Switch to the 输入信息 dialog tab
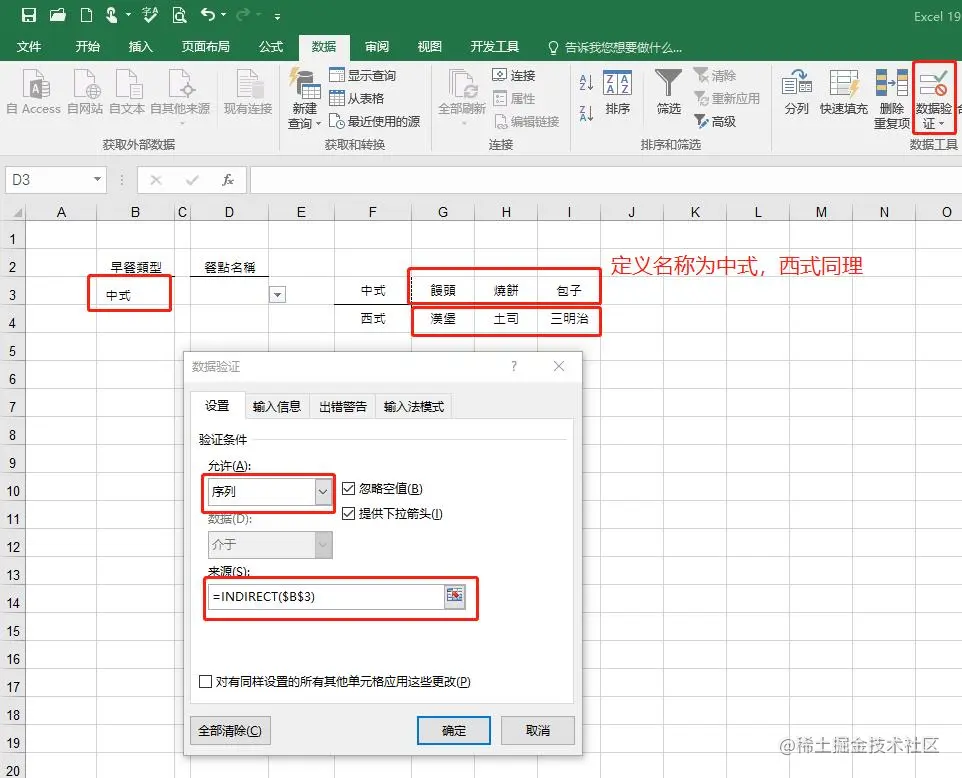 277,405
